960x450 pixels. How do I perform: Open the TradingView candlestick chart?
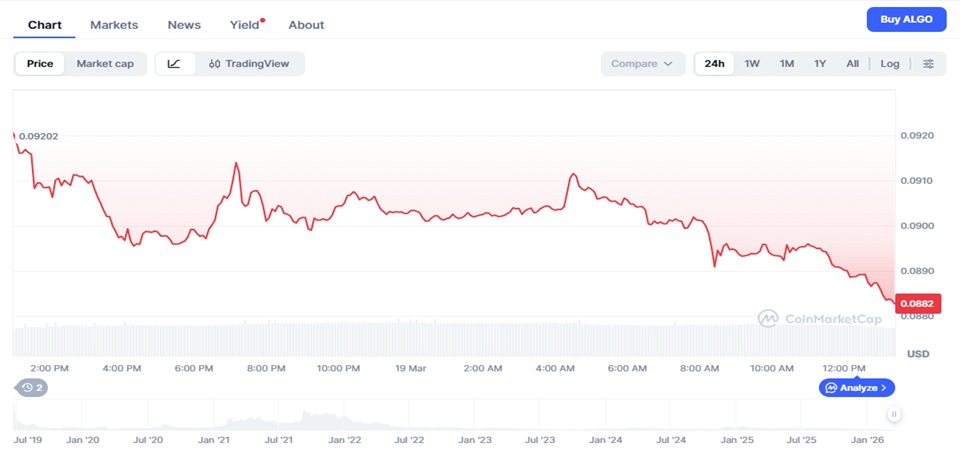click(x=249, y=64)
